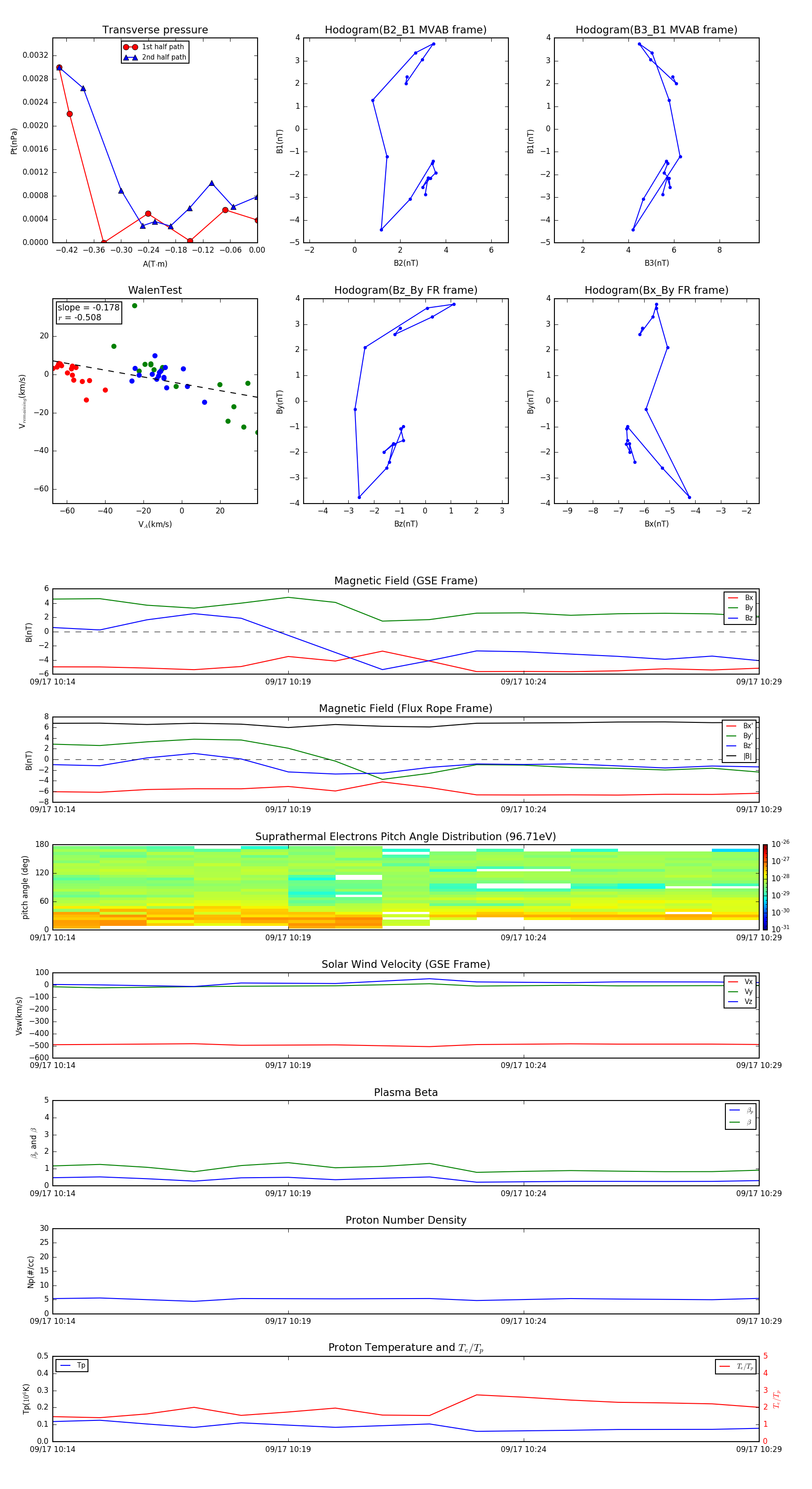The image size is (812, 1489).
Task: Click the 'Hodogram(B2_B1 MVAB frame)' title
Action: point(406,30)
